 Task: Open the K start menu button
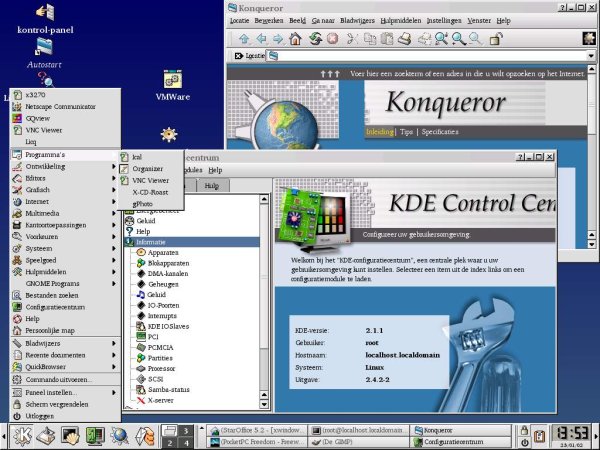click(22, 435)
